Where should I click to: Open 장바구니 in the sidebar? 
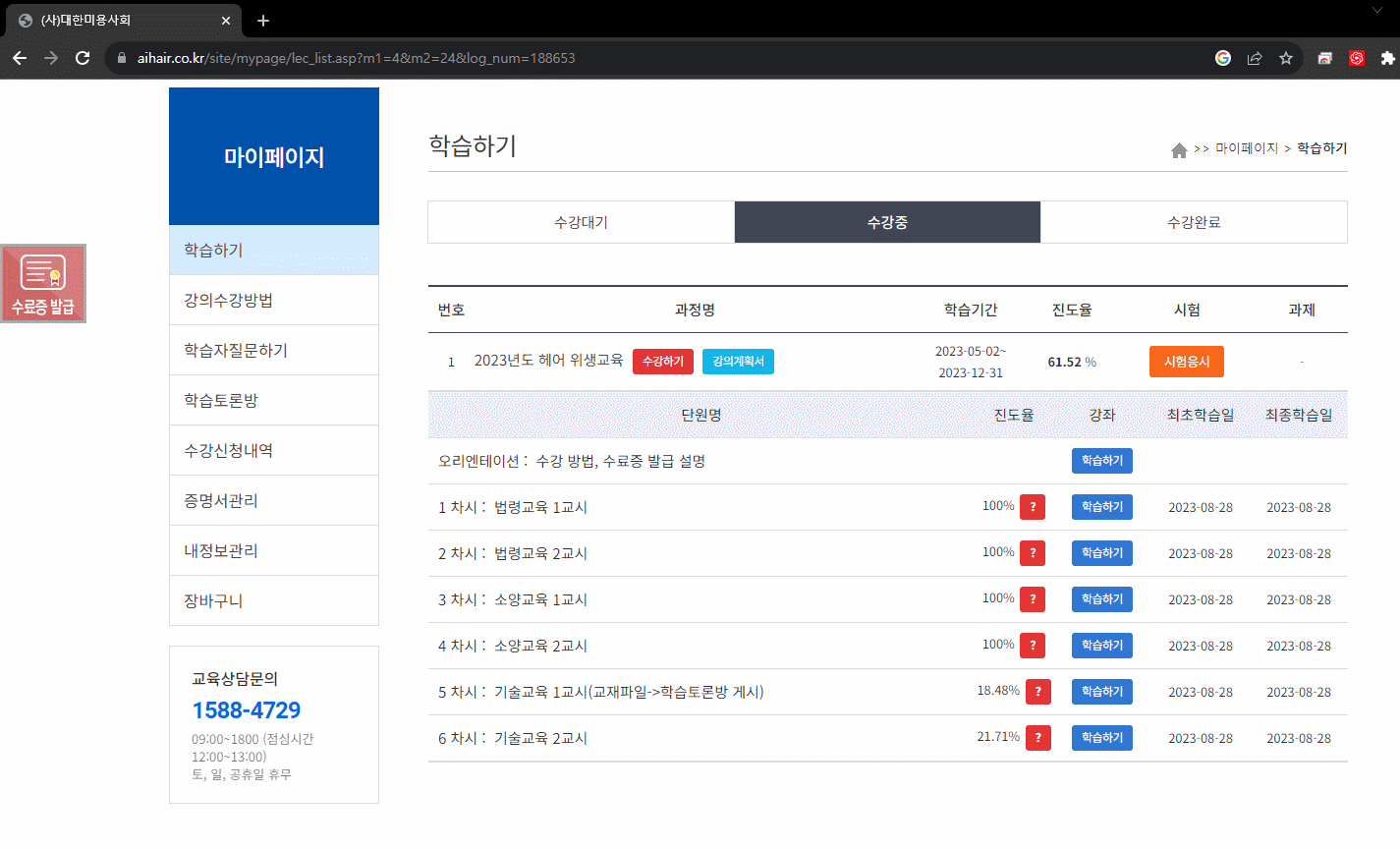pos(274,601)
